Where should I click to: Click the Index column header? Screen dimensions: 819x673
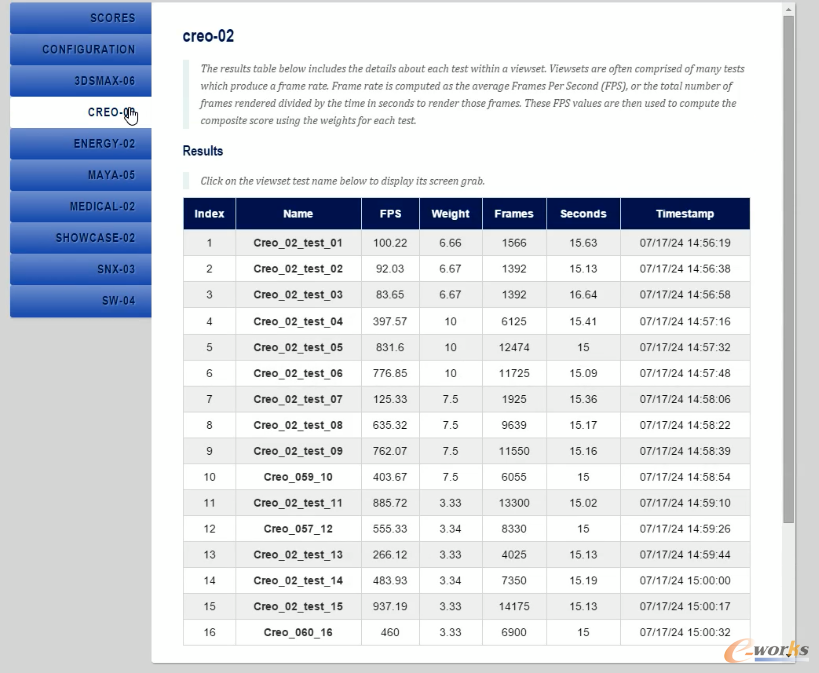point(209,214)
